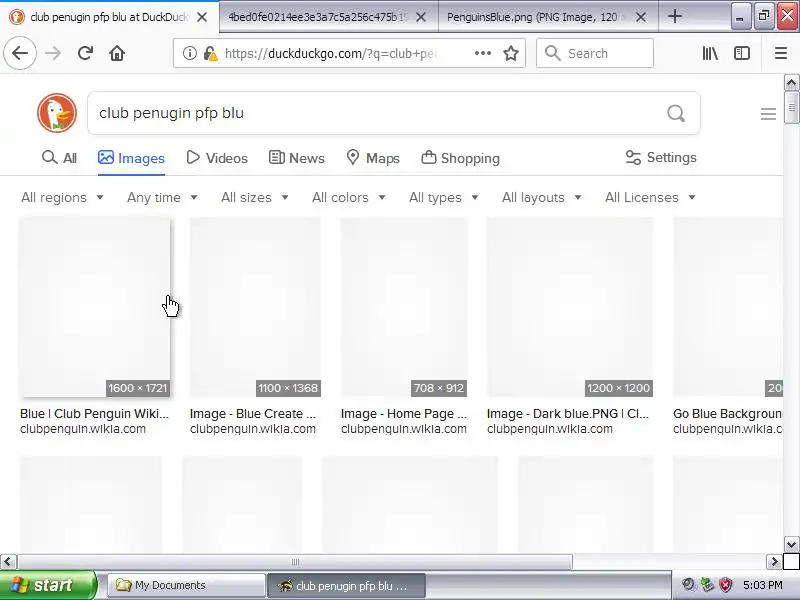Expand the All types filter

coord(443,197)
